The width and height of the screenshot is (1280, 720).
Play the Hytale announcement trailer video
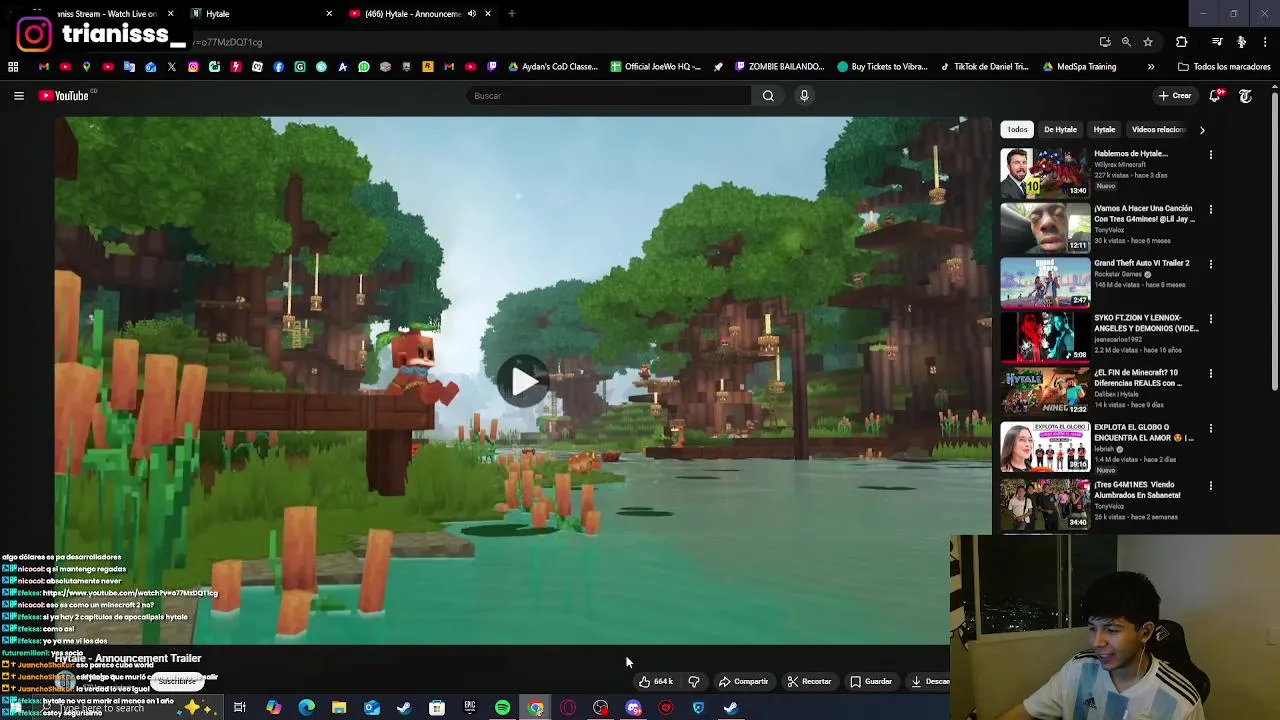(x=523, y=382)
